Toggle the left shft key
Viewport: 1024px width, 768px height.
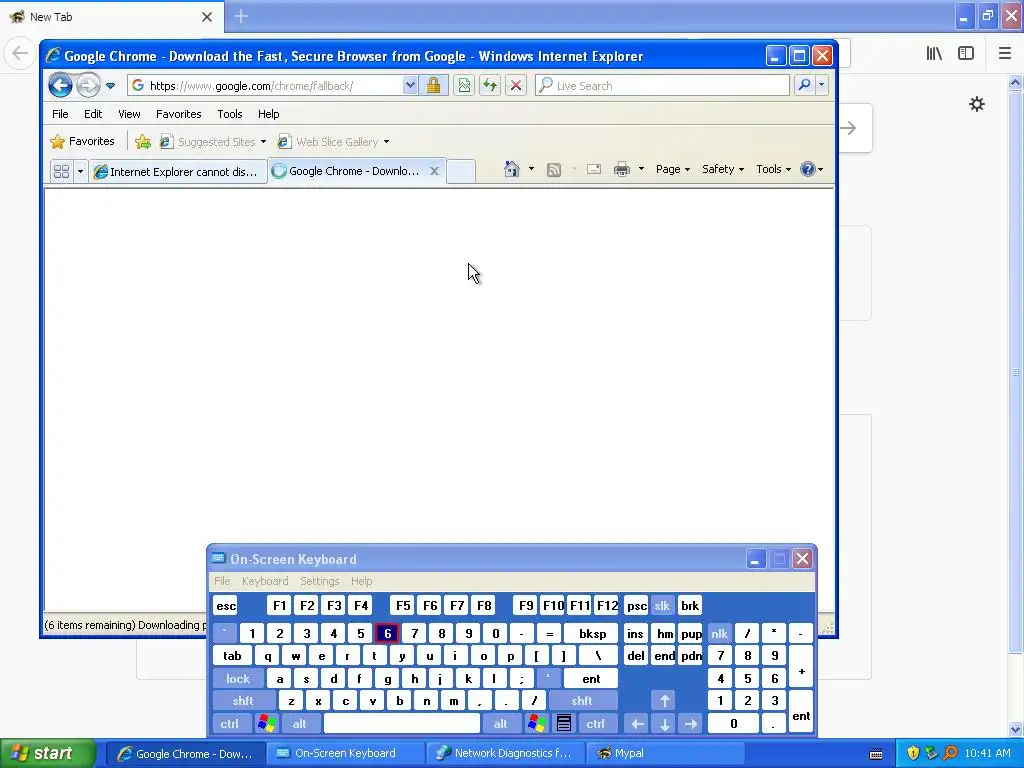(243, 701)
